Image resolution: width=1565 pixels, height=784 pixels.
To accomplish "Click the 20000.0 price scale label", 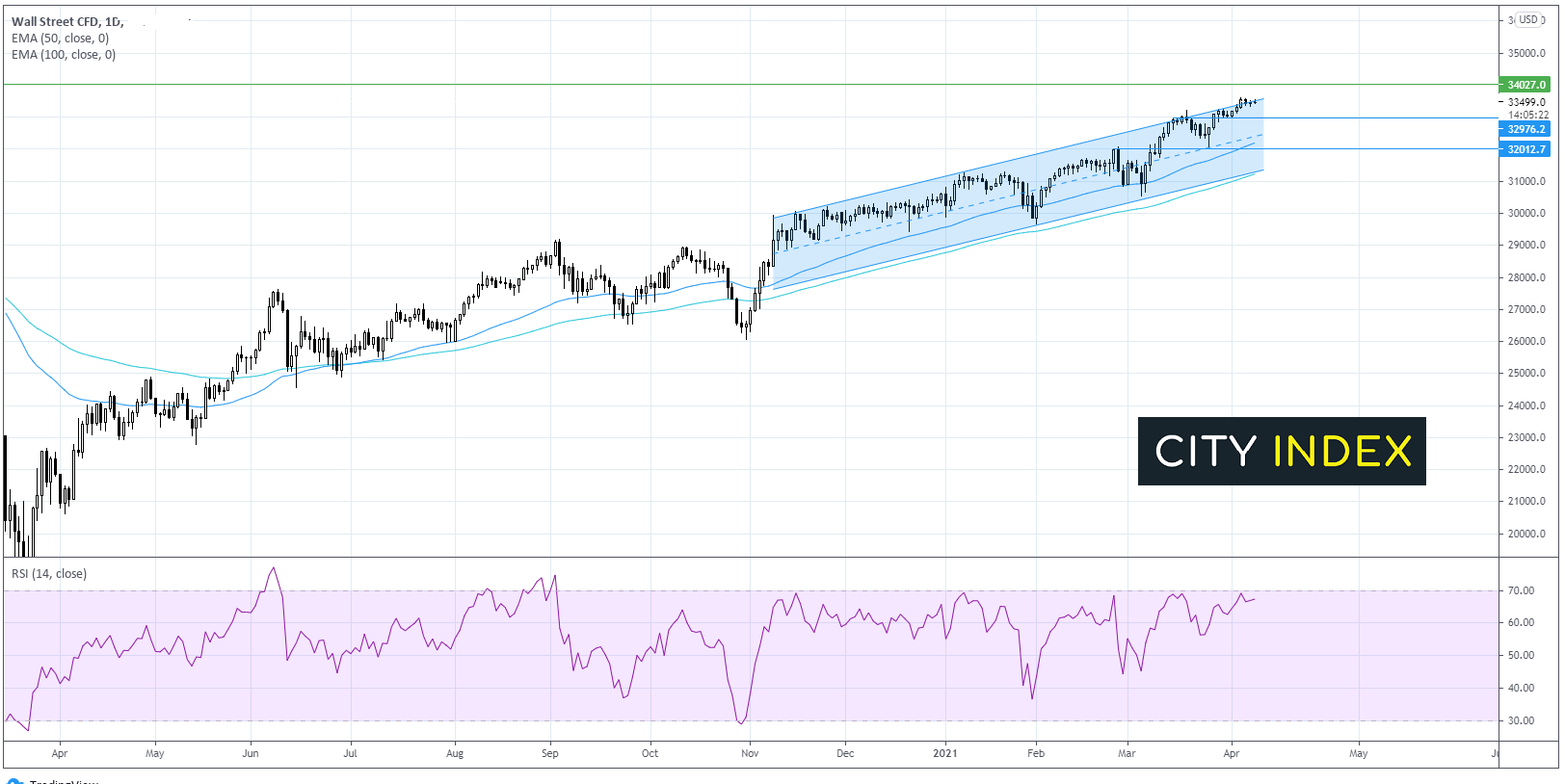I will tap(1526, 534).
